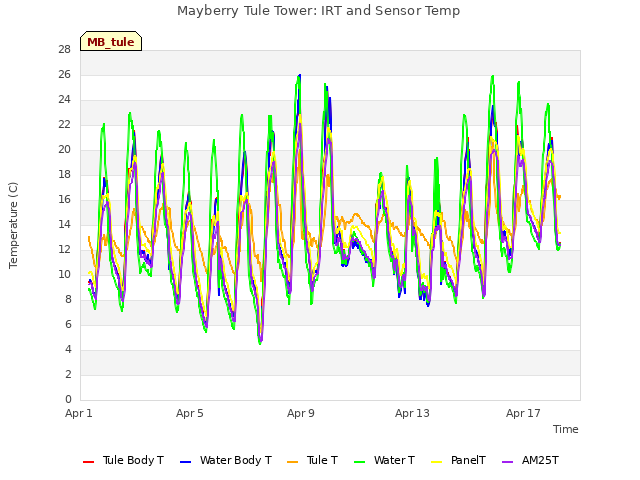Click the 24 y-axis tick label
Viewport: 640px width, 480px height.
pyautogui.click(x=64, y=99)
